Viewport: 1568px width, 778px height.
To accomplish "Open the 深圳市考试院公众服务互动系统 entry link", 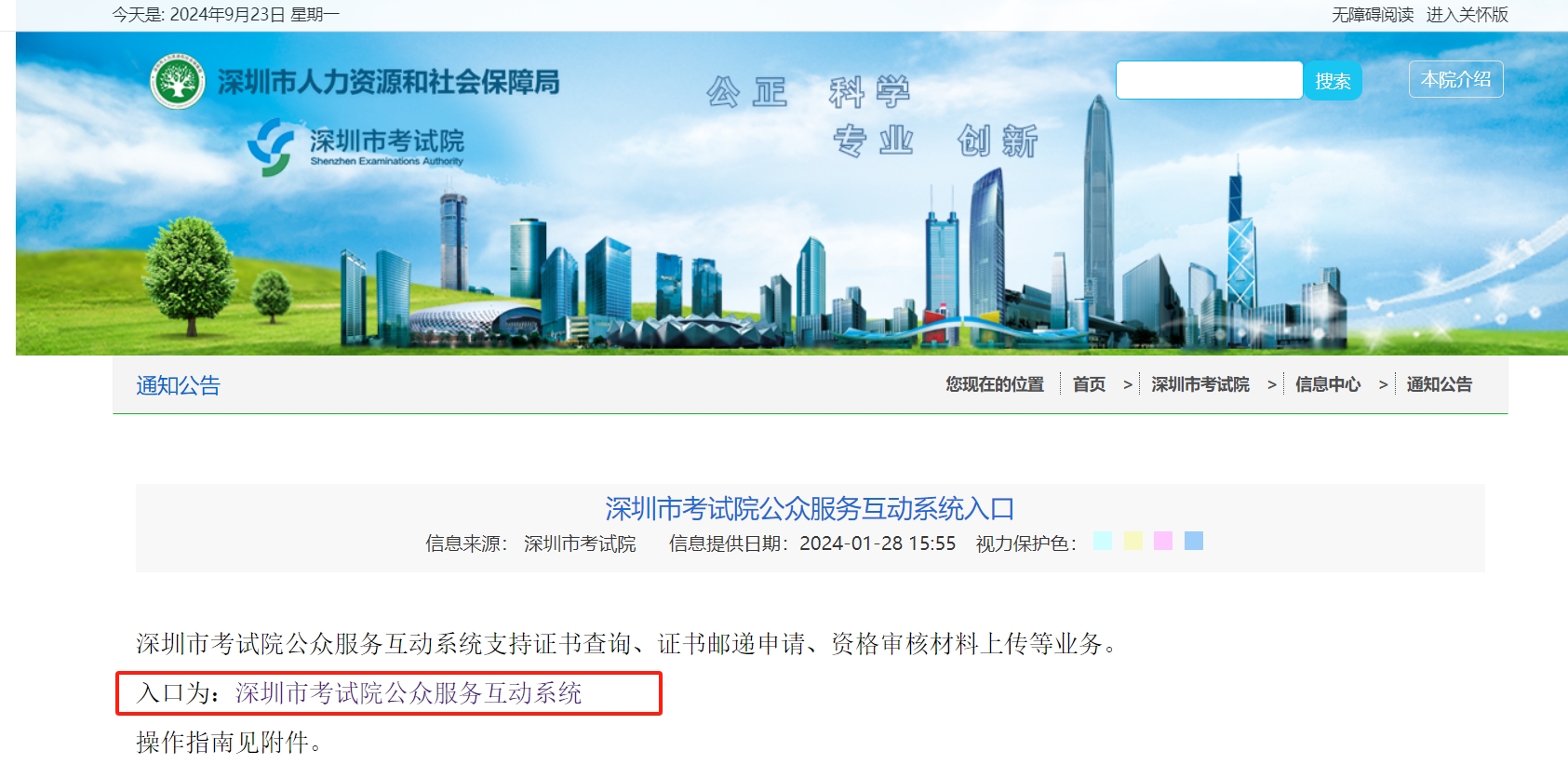I will pyautogui.click(x=409, y=693).
